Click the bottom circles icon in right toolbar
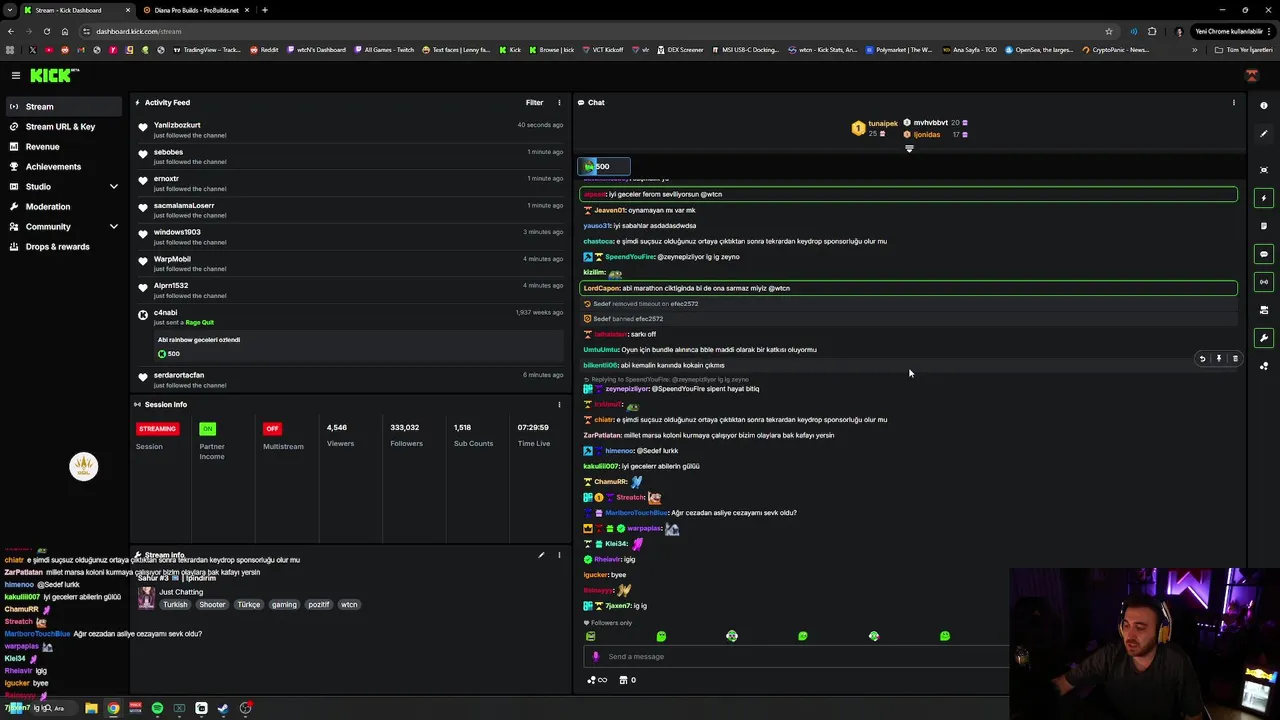The height and width of the screenshot is (720, 1280). tap(1264, 366)
